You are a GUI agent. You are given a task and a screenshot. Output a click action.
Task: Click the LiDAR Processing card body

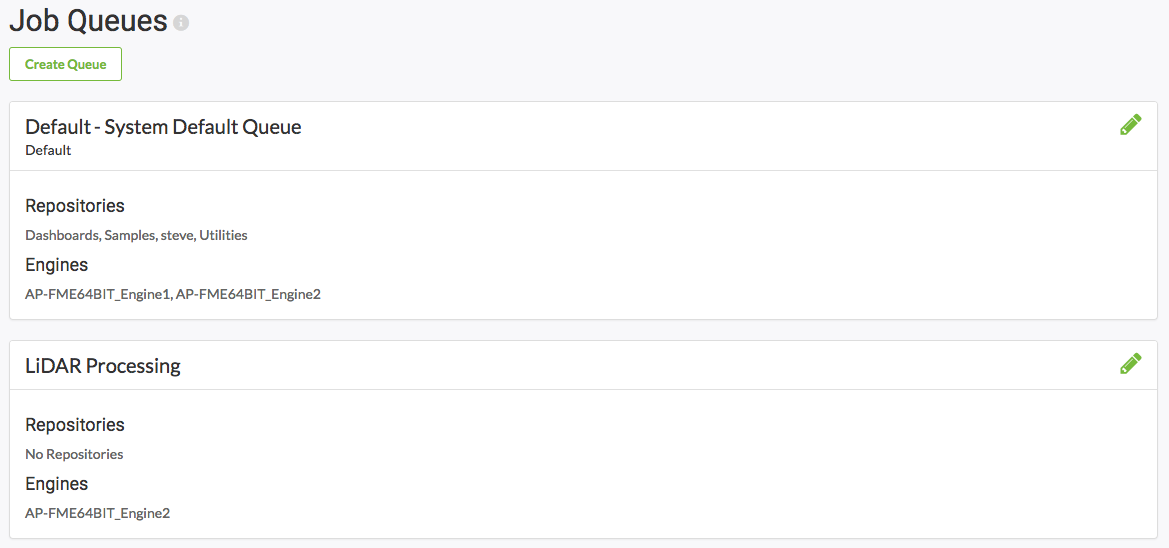(x=583, y=464)
